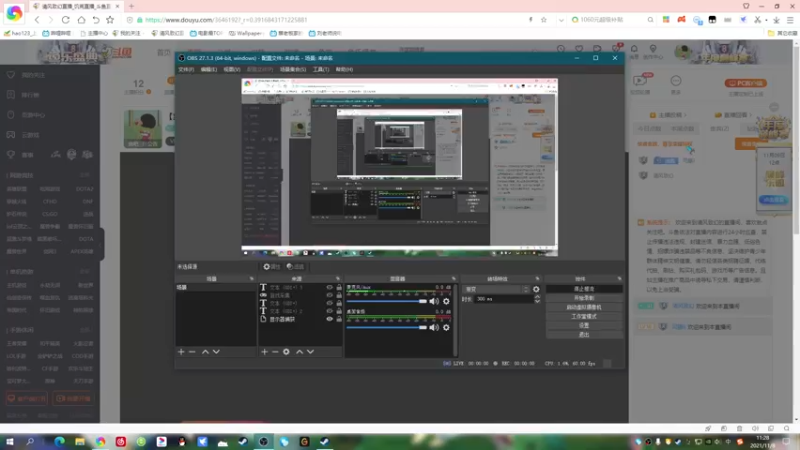Pop out the Scenes dock header icon
Image resolution: width=800 pixels, height=450 pixels.
(x=252, y=279)
